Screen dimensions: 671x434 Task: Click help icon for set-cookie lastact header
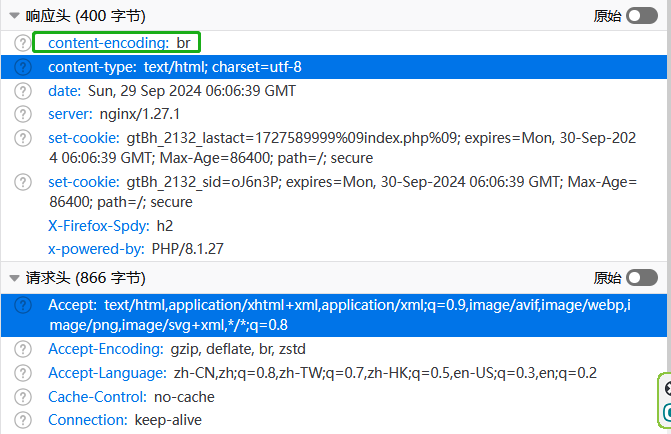(x=23, y=139)
